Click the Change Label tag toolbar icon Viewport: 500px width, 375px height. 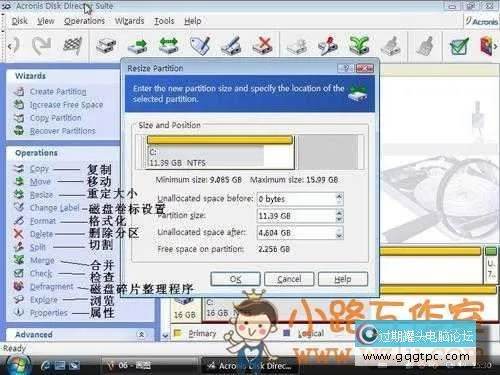coord(200,45)
